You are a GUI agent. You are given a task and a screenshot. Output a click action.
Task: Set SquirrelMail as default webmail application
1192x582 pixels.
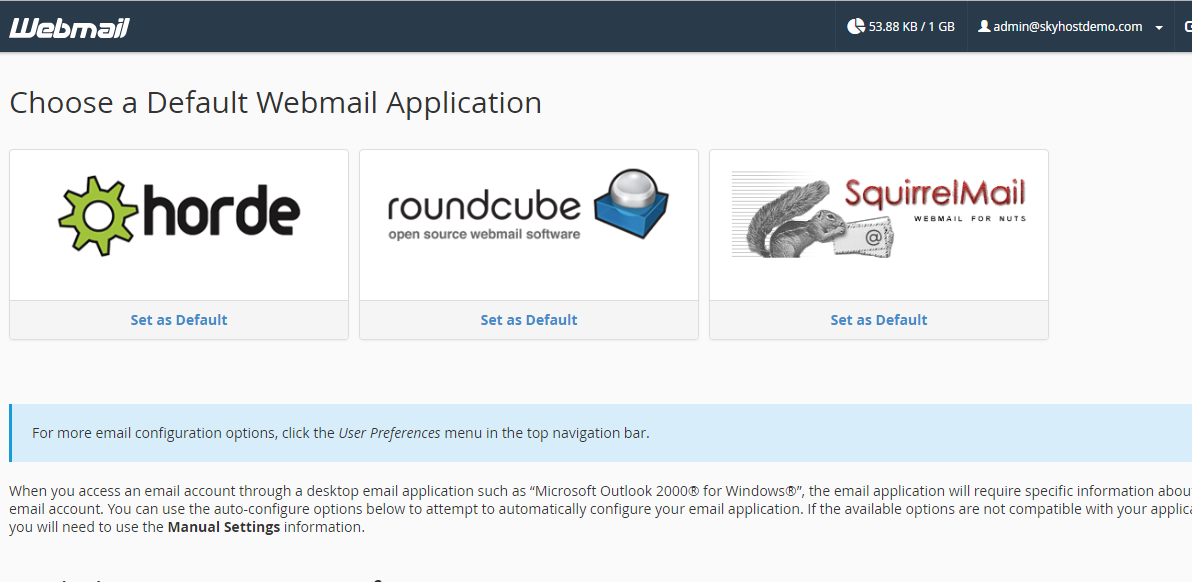(x=879, y=320)
